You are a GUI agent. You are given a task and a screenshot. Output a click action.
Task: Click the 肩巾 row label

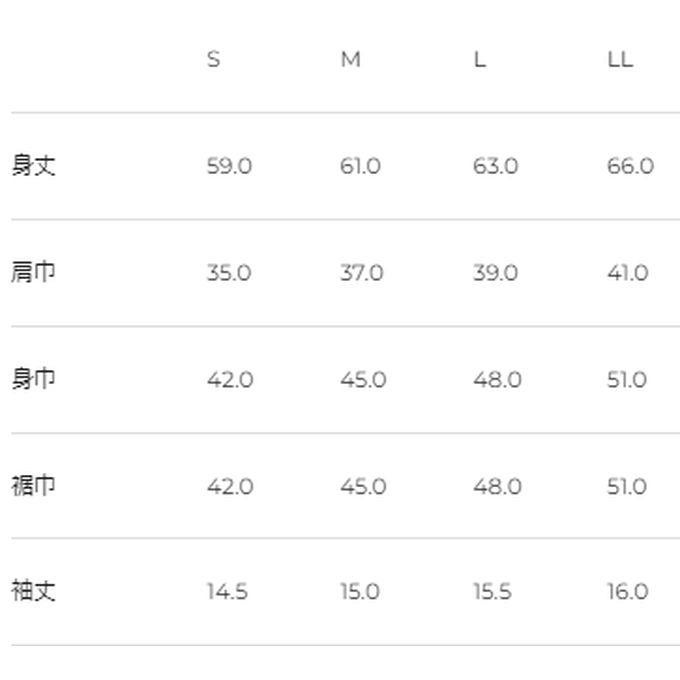33,272
